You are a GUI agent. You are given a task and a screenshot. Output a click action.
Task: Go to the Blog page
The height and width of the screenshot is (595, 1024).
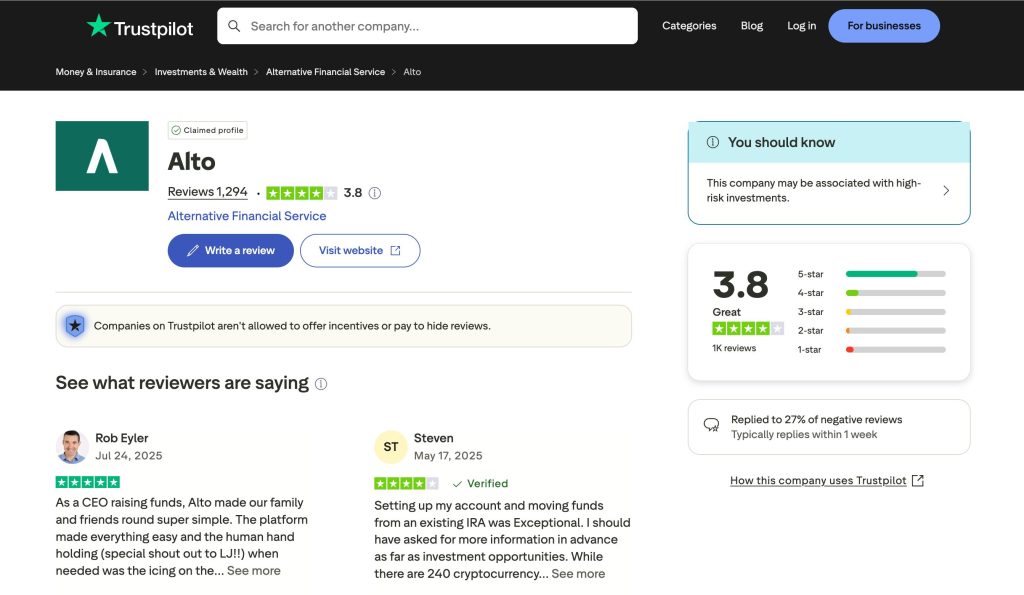pos(752,26)
